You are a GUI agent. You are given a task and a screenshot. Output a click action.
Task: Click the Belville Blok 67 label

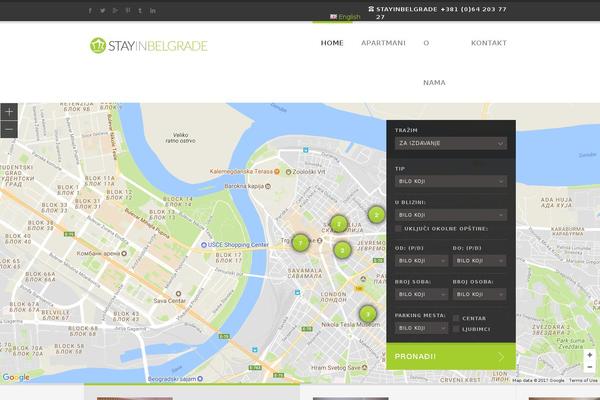click(x=55, y=315)
